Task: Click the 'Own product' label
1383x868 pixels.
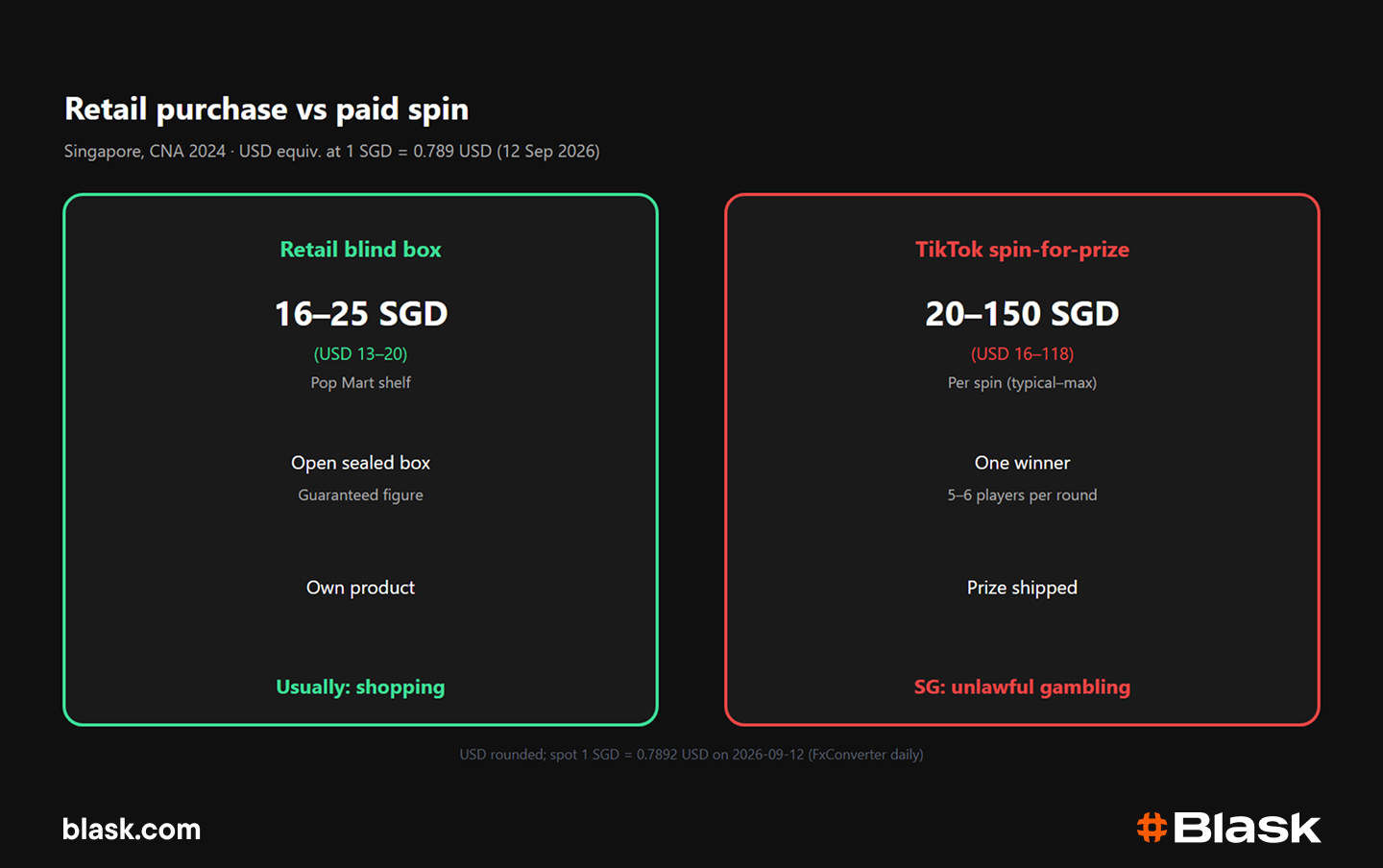Action: click(360, 588)
